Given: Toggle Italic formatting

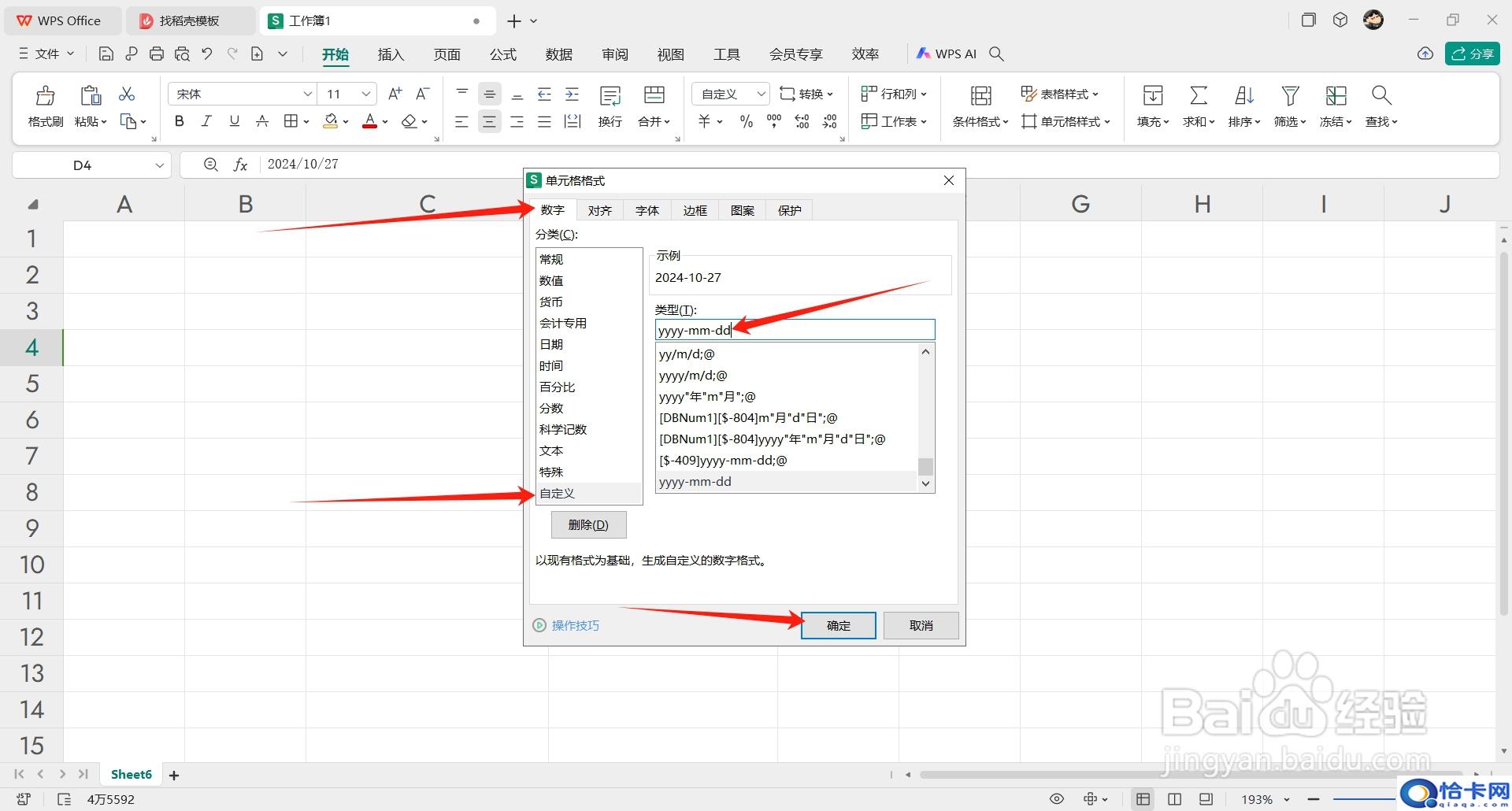Looking at the screenshot, I should point(206,121).
